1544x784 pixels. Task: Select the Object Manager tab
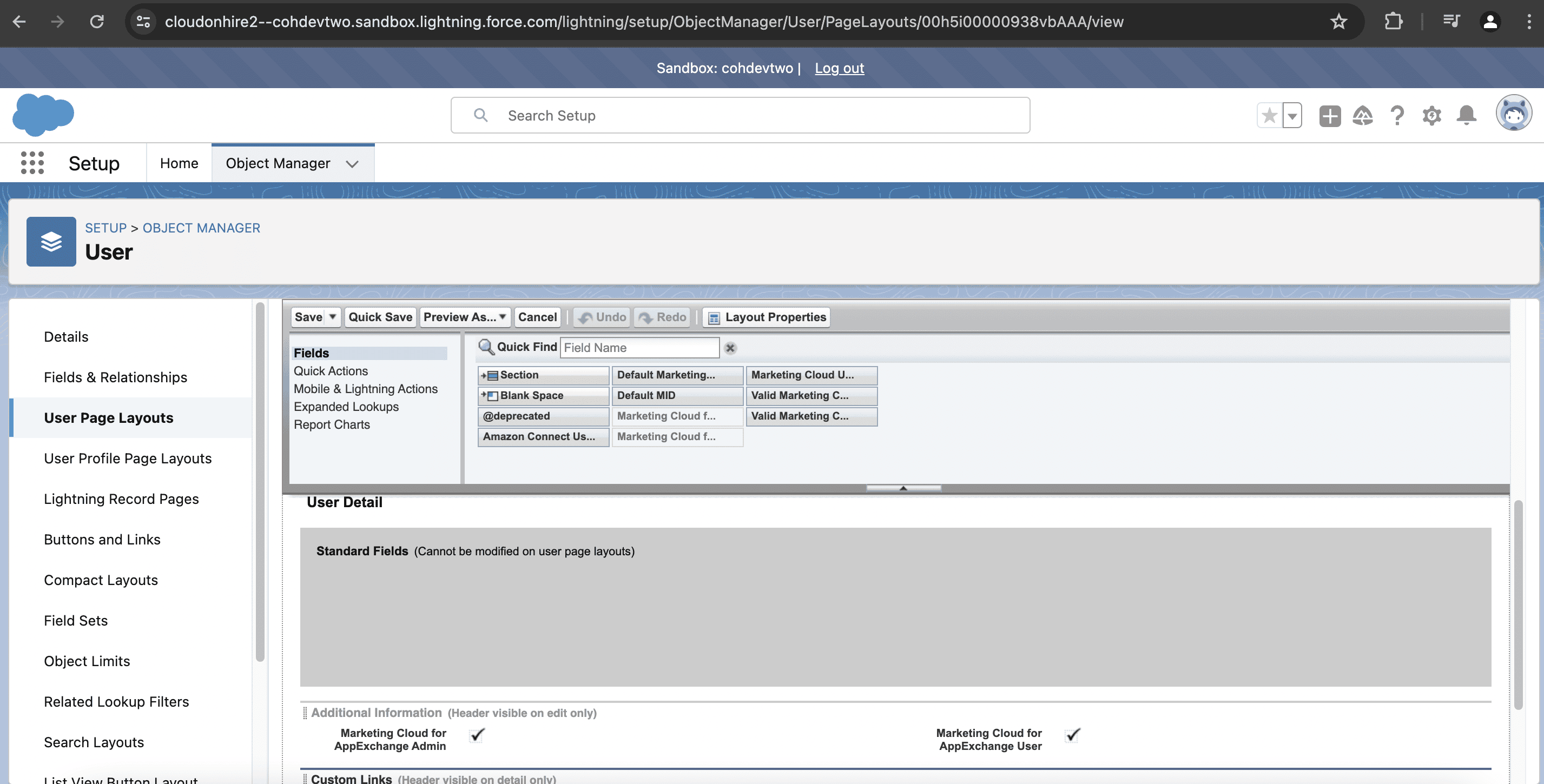click(x=278, y=163)
